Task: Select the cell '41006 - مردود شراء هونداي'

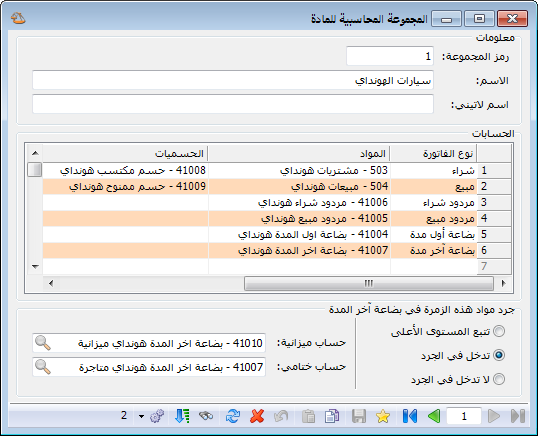Action: (x=299, y=202)
